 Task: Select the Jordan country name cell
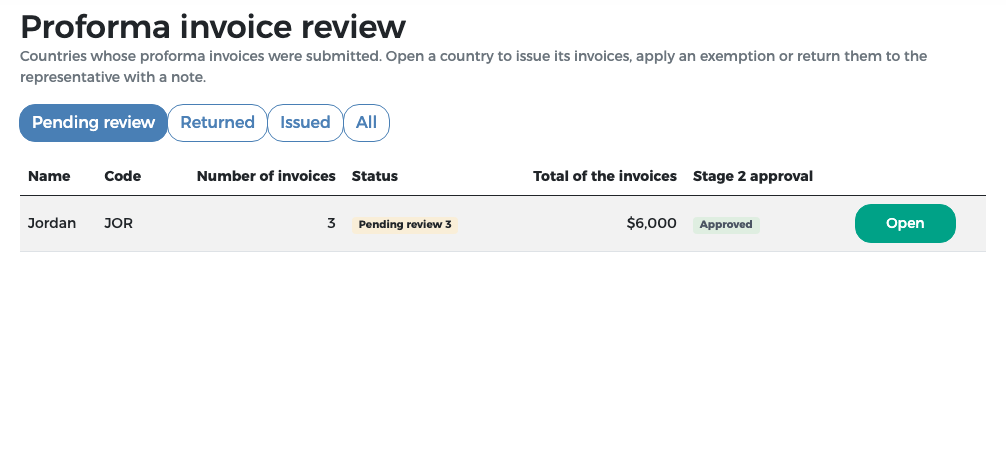(52, 223)
